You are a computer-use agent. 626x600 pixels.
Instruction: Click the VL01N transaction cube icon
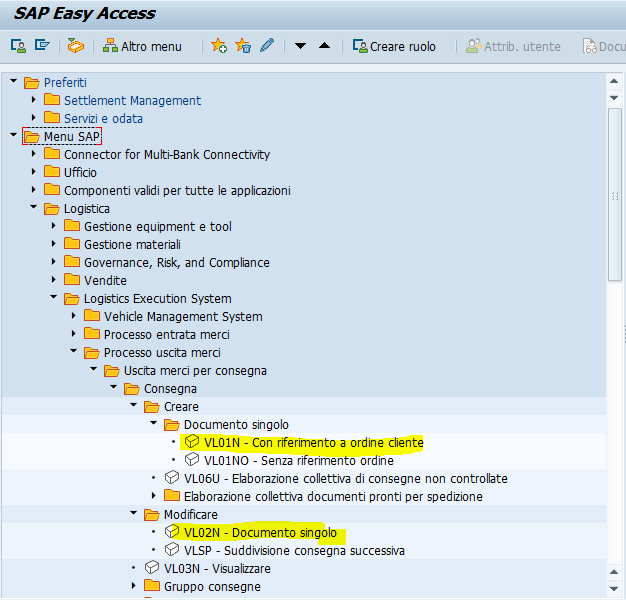pyautogui.click(x=192, y=442)
